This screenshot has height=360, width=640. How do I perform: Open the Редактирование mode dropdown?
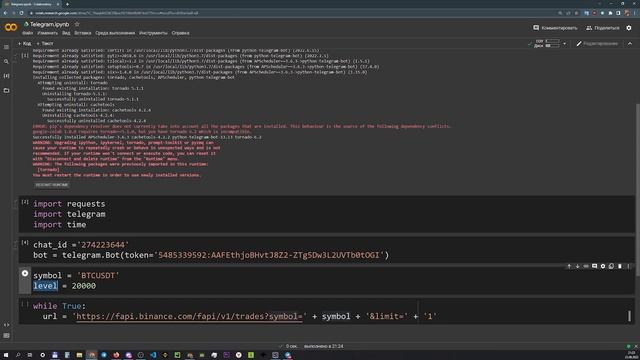click(597, 44)
